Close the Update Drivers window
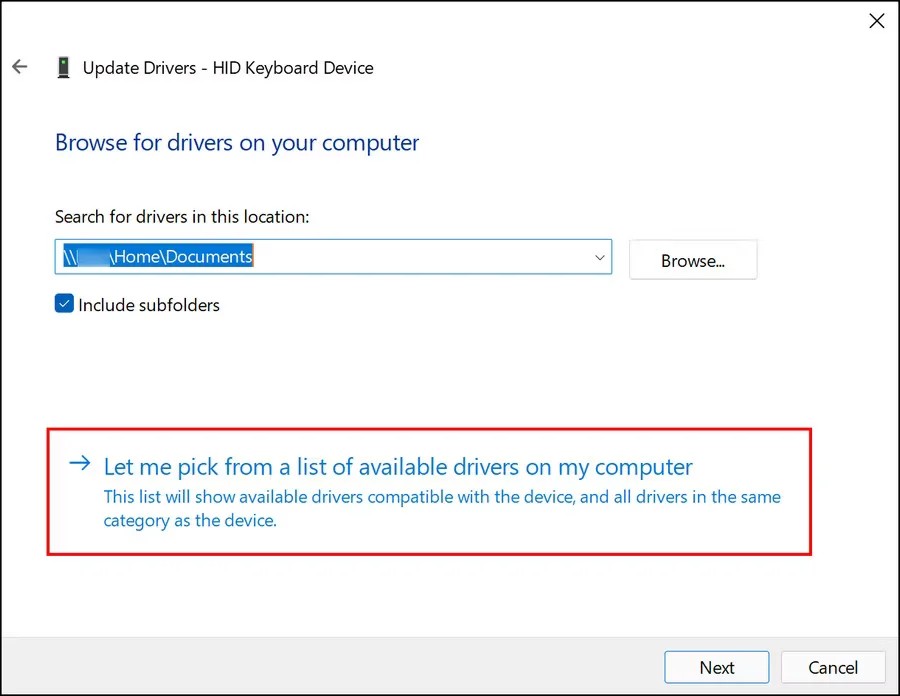Screen dimensions: 900x696 (x=877, y=20)
